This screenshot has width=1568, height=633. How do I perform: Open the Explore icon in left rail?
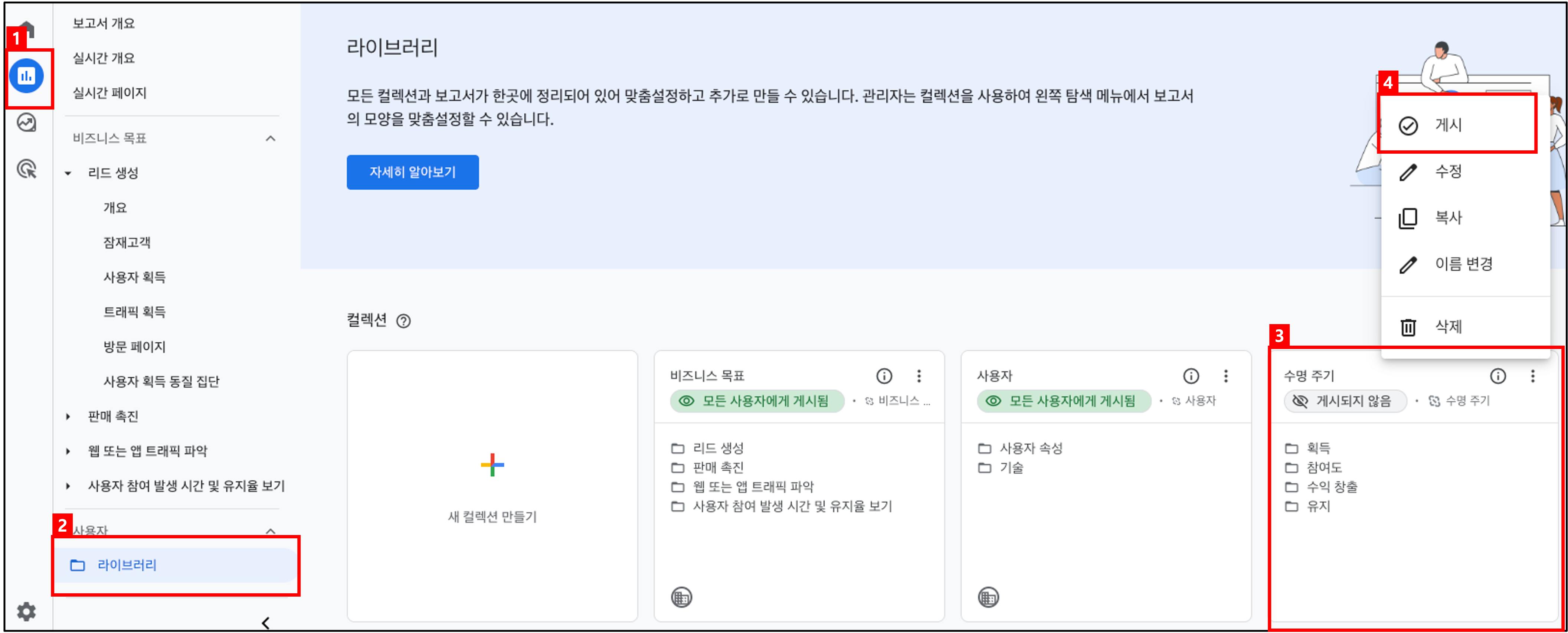(26, 123)
